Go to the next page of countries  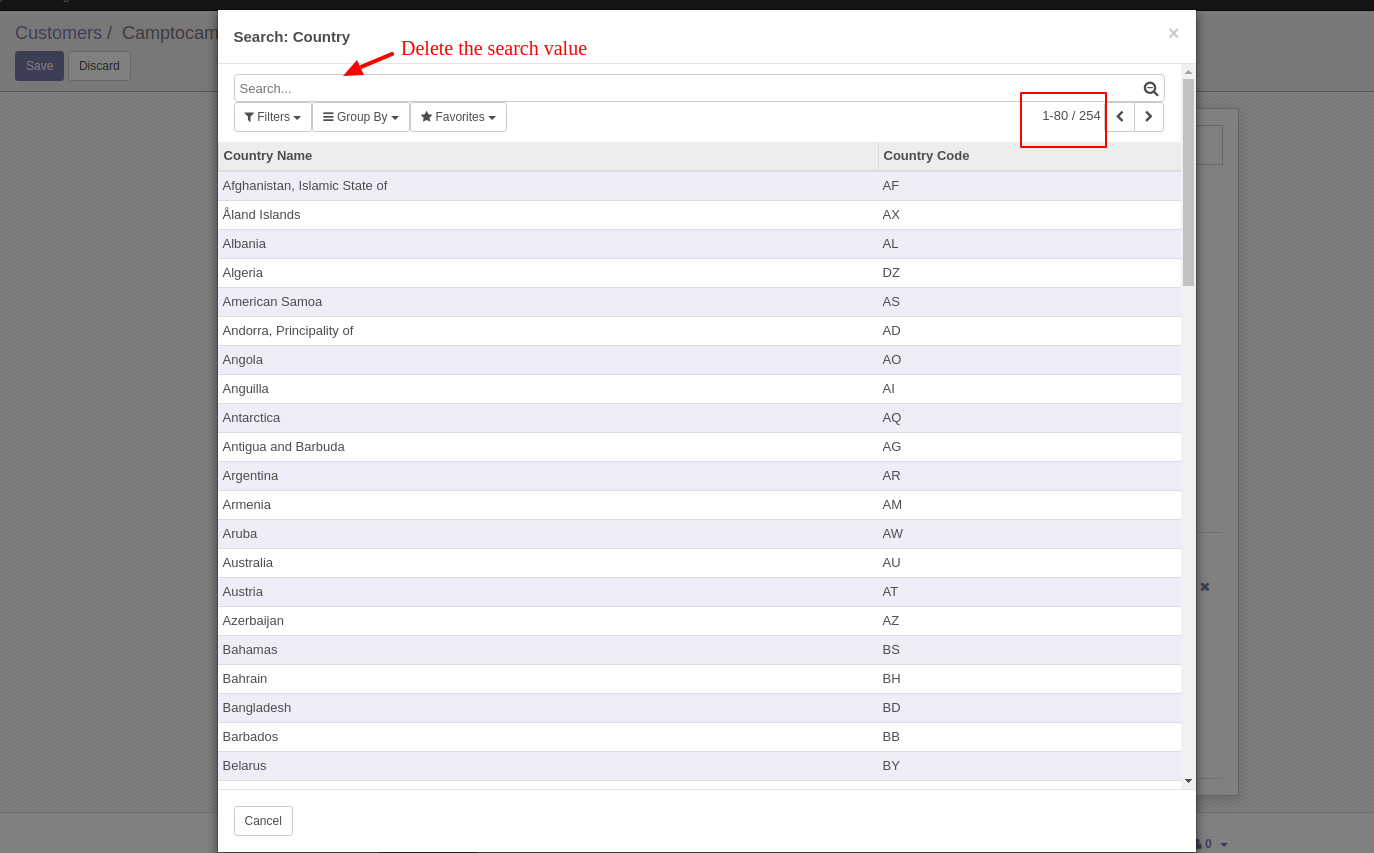[1148, 116]
